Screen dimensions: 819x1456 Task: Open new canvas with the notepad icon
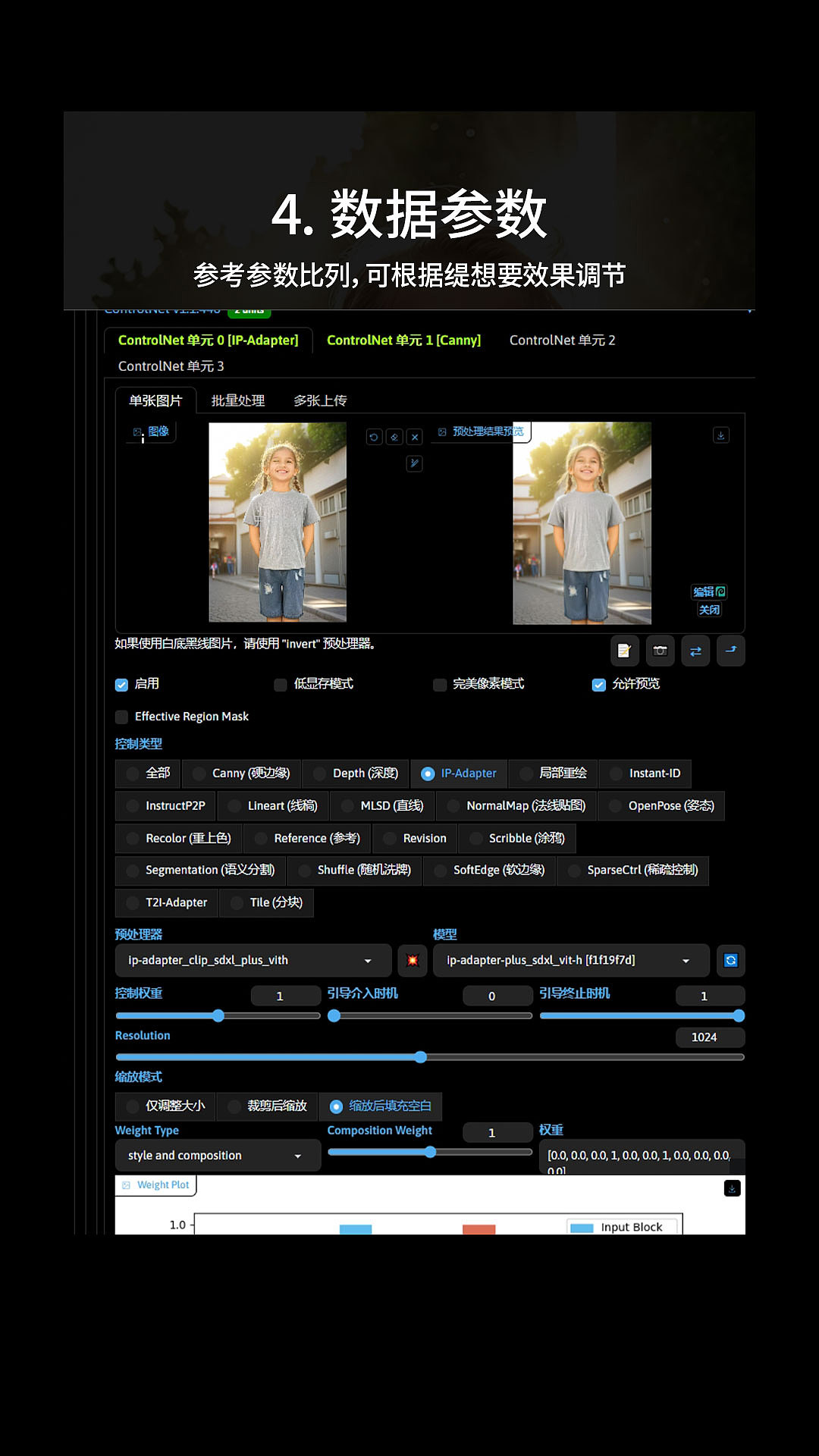624,651
